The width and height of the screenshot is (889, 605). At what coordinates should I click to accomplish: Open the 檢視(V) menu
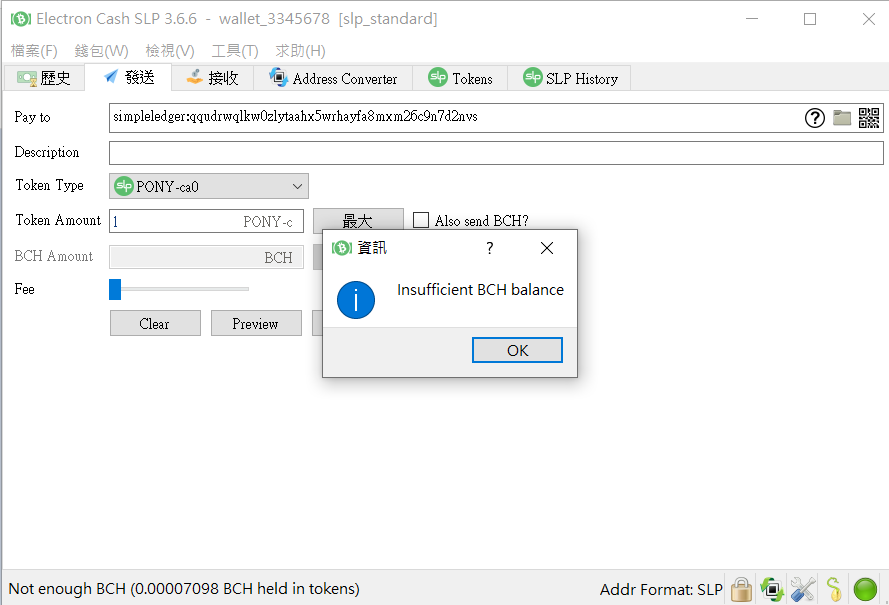coord(170,51)
